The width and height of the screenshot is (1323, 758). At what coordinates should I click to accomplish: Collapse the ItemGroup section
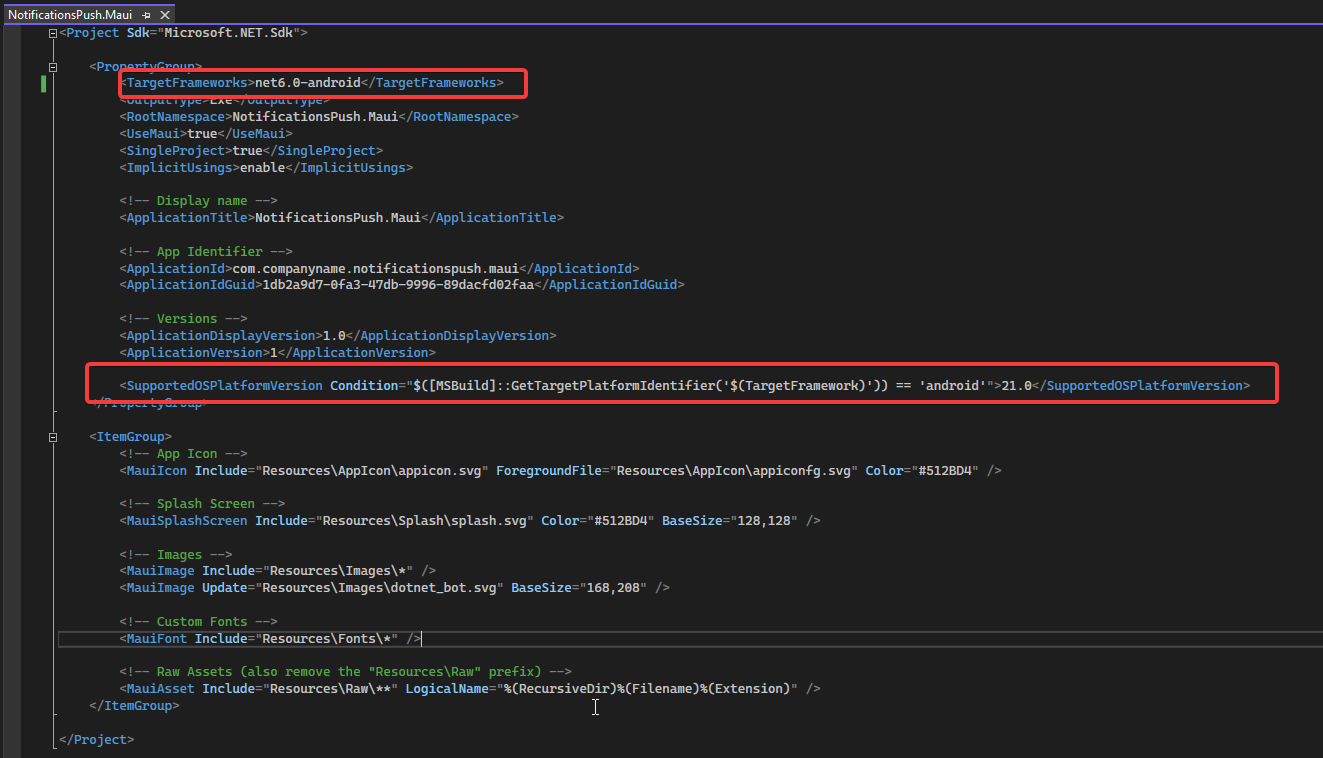click(x=51, y=436)
